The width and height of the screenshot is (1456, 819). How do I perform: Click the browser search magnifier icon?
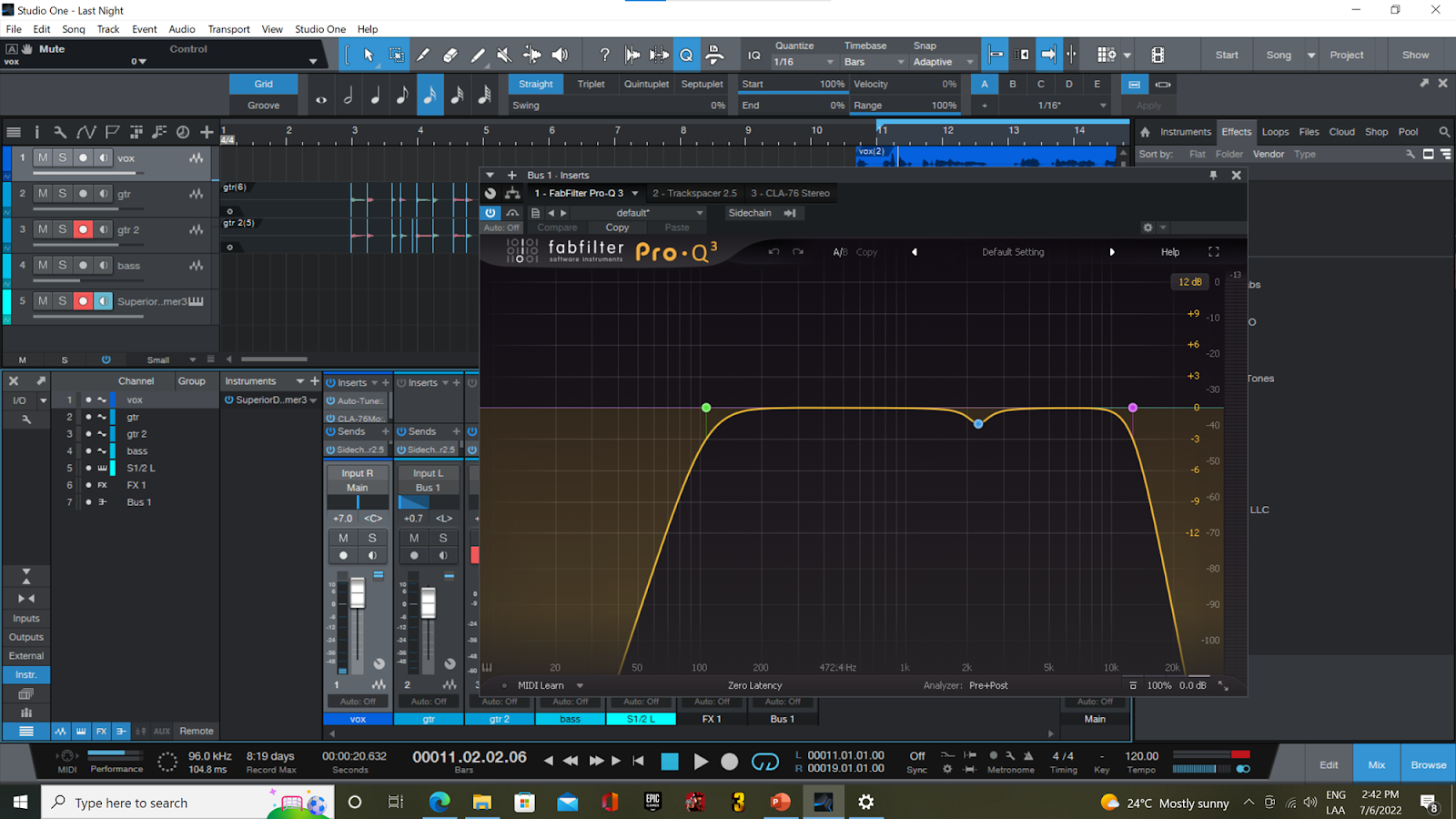(1444, 132)
